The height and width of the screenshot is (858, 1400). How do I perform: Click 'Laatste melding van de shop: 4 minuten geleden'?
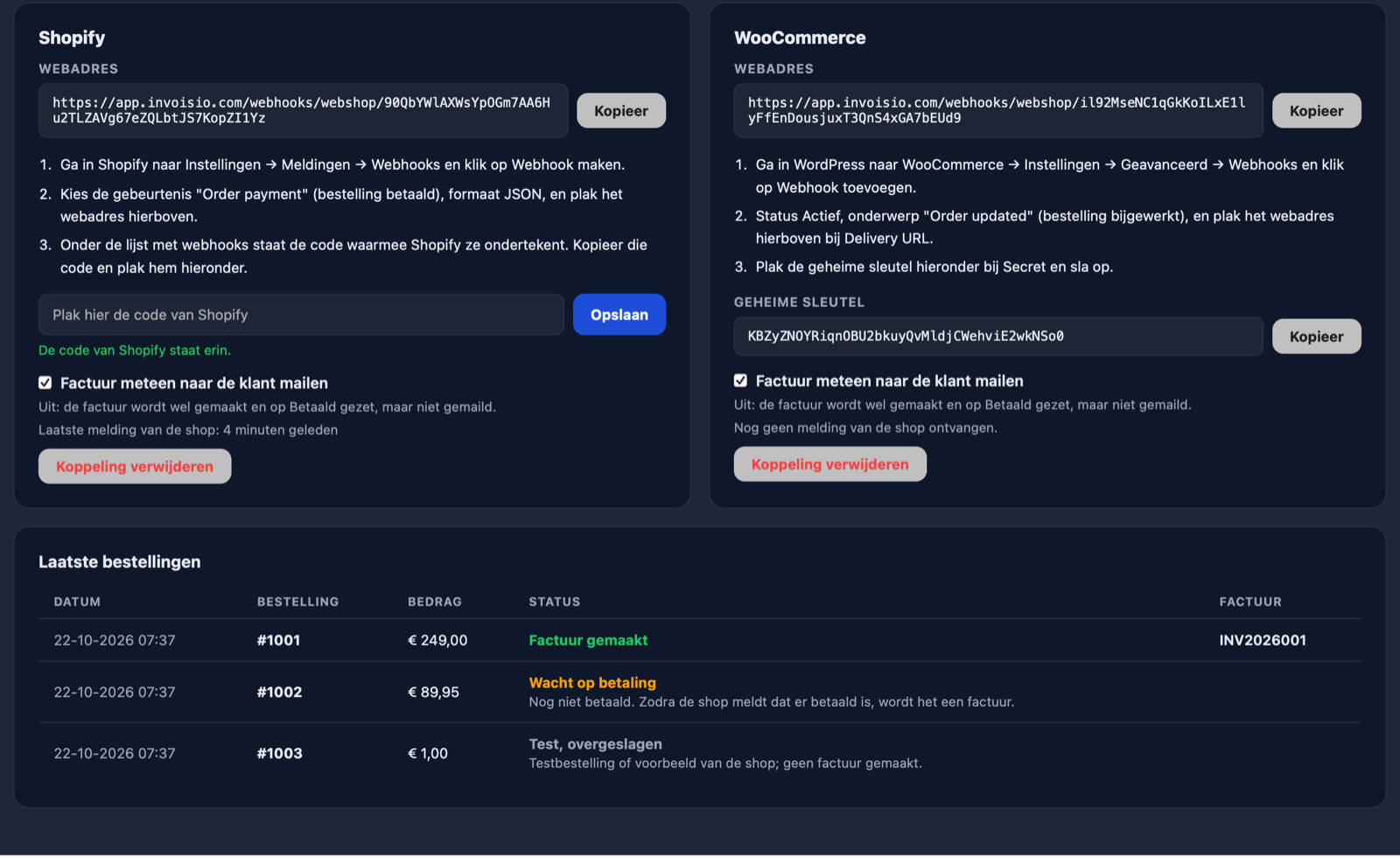point(188,430)
